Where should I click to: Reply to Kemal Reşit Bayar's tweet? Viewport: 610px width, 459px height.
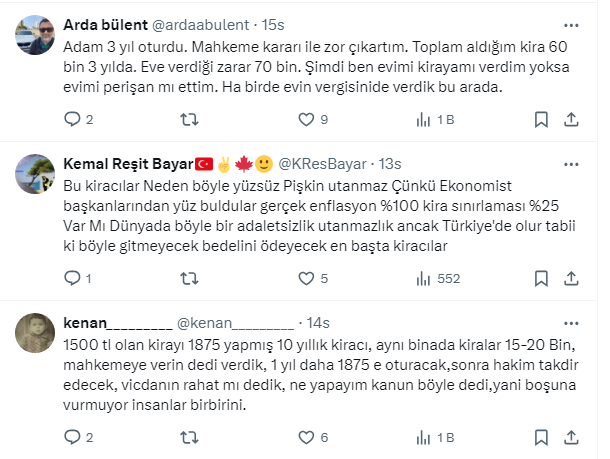pyautogui.click(x=71, y=278)
